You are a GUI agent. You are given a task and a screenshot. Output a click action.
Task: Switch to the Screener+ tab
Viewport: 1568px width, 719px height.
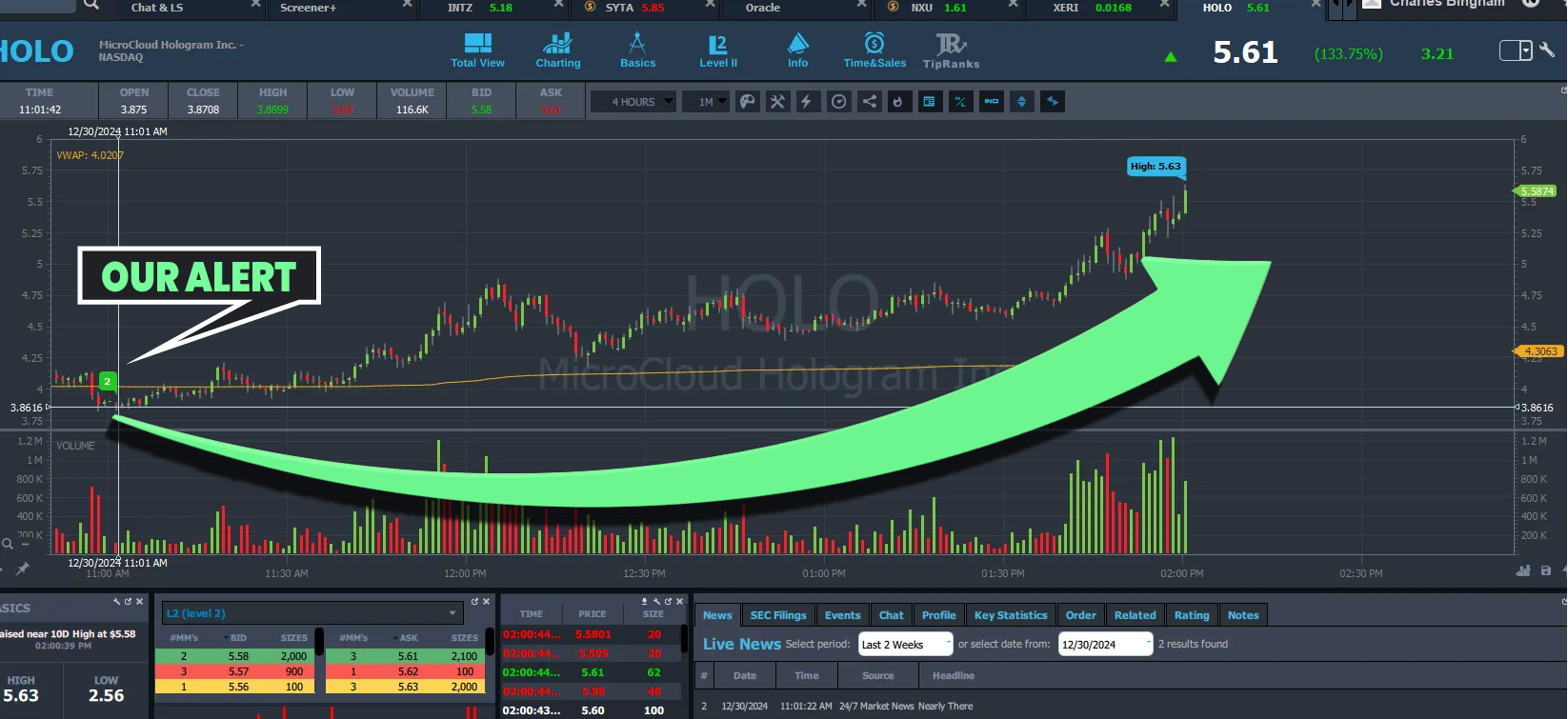pos(308,8)
